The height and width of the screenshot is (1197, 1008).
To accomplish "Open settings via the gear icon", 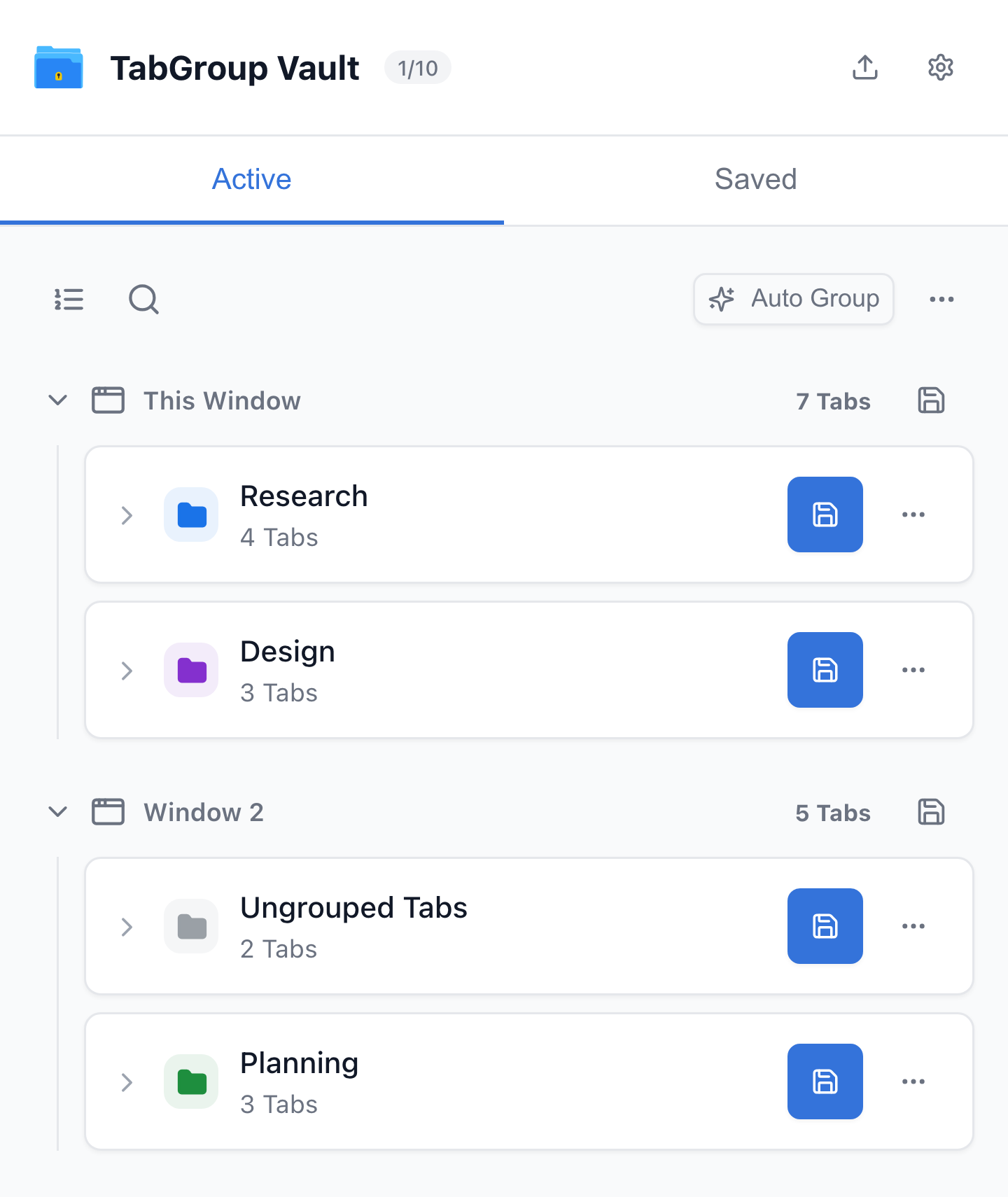I will (941, 68).
